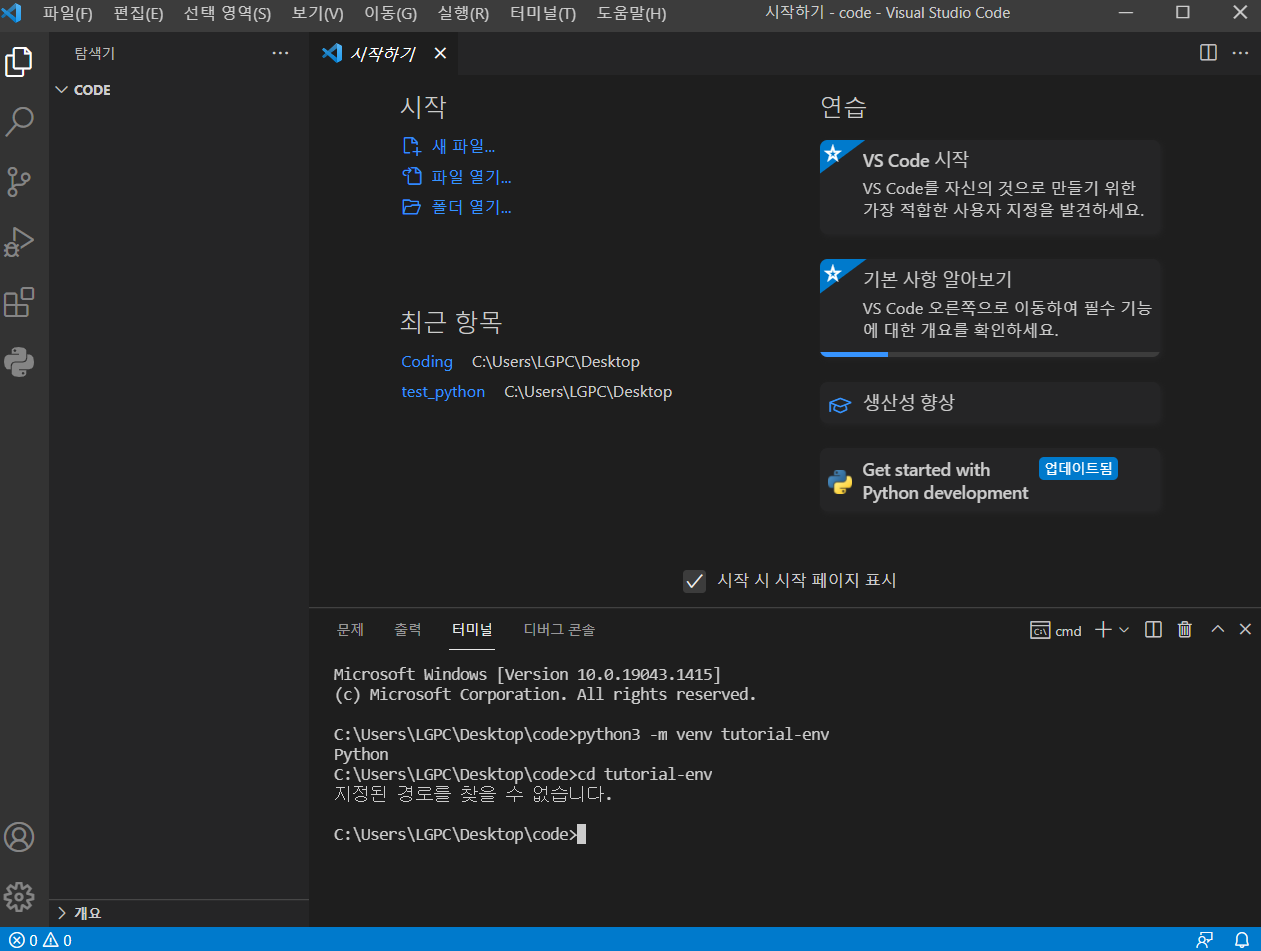Open the Manage gear icon
Screen dimensions: 1261x951
[x=19, y=897]
